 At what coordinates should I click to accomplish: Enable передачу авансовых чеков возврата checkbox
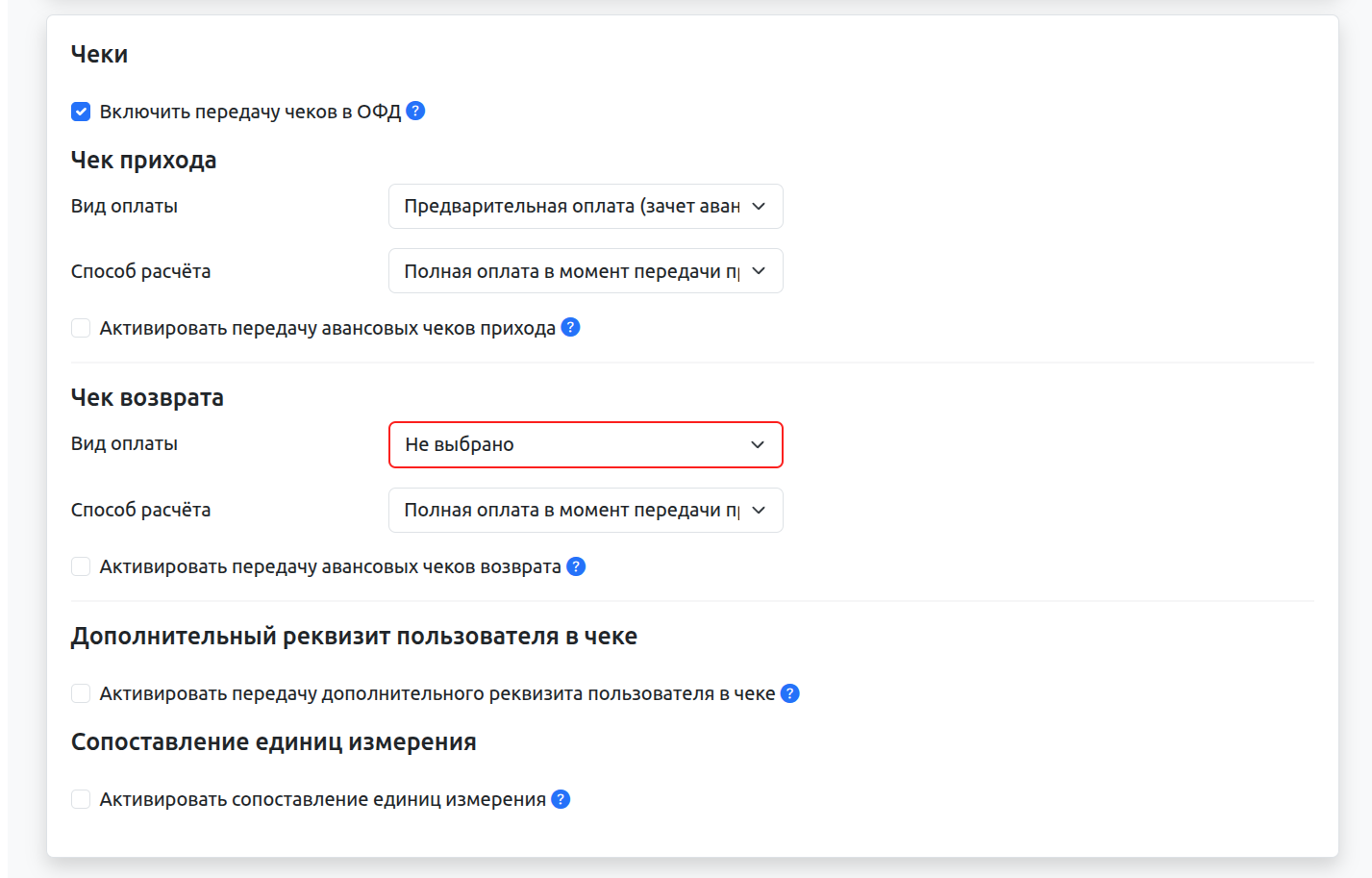81,566
